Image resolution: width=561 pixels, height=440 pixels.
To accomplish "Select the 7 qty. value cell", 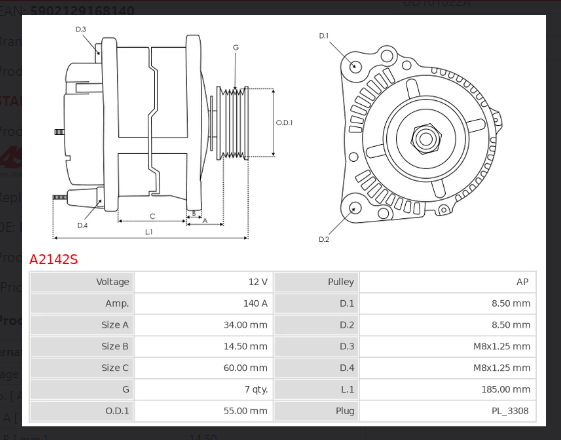I will point(204,389).
